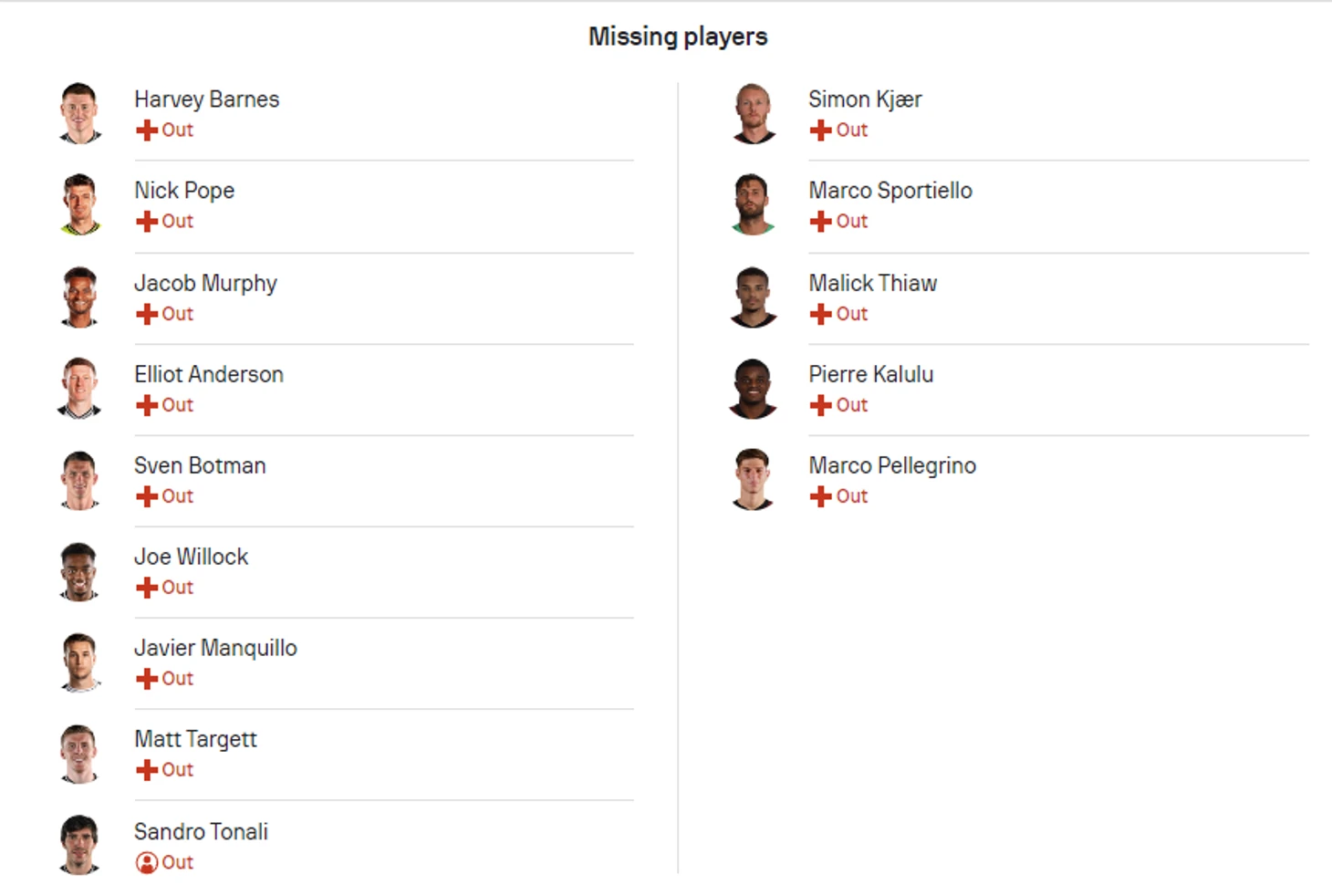Click the red cross under Malick Thiaw

(x=820, y=314)
